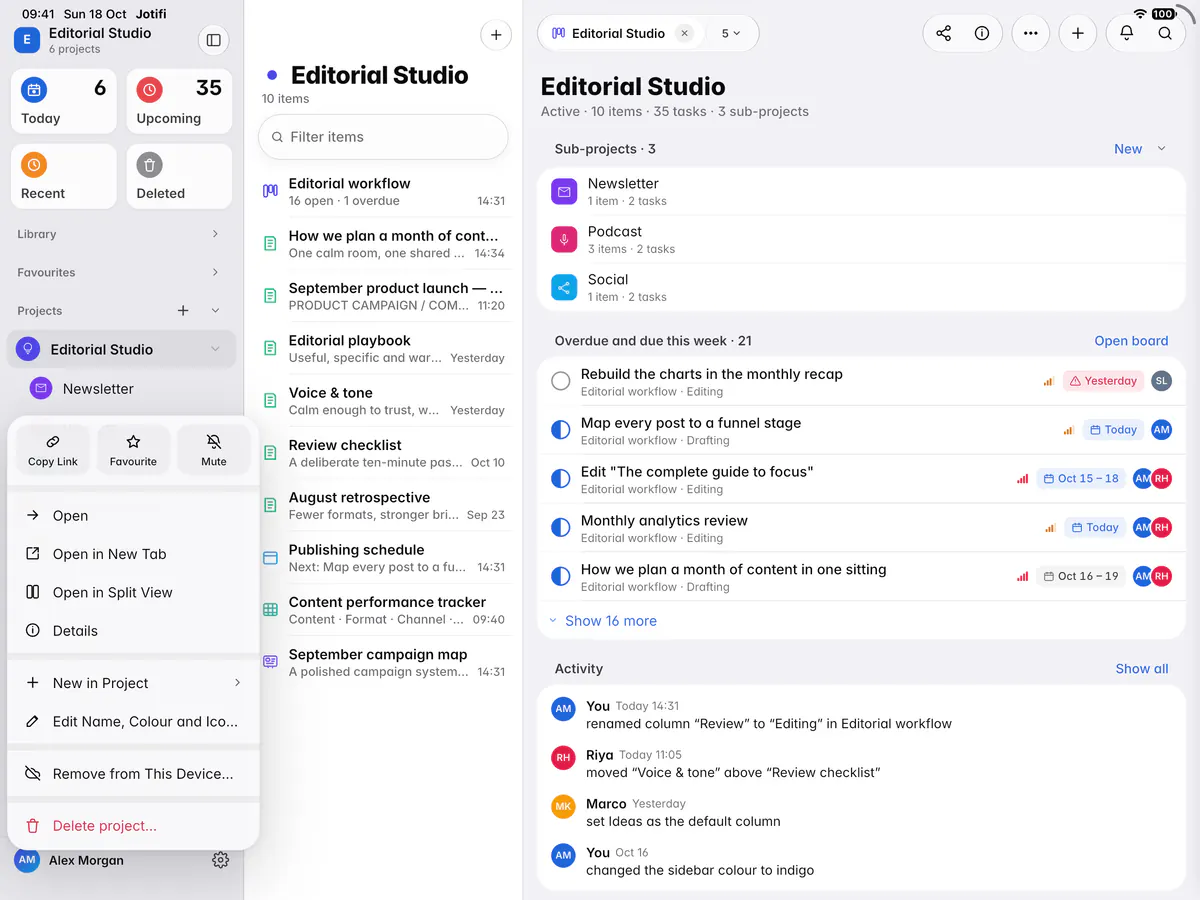1200x900 pixels.
Task: Select Open from context menu
Action: (133, 516)
